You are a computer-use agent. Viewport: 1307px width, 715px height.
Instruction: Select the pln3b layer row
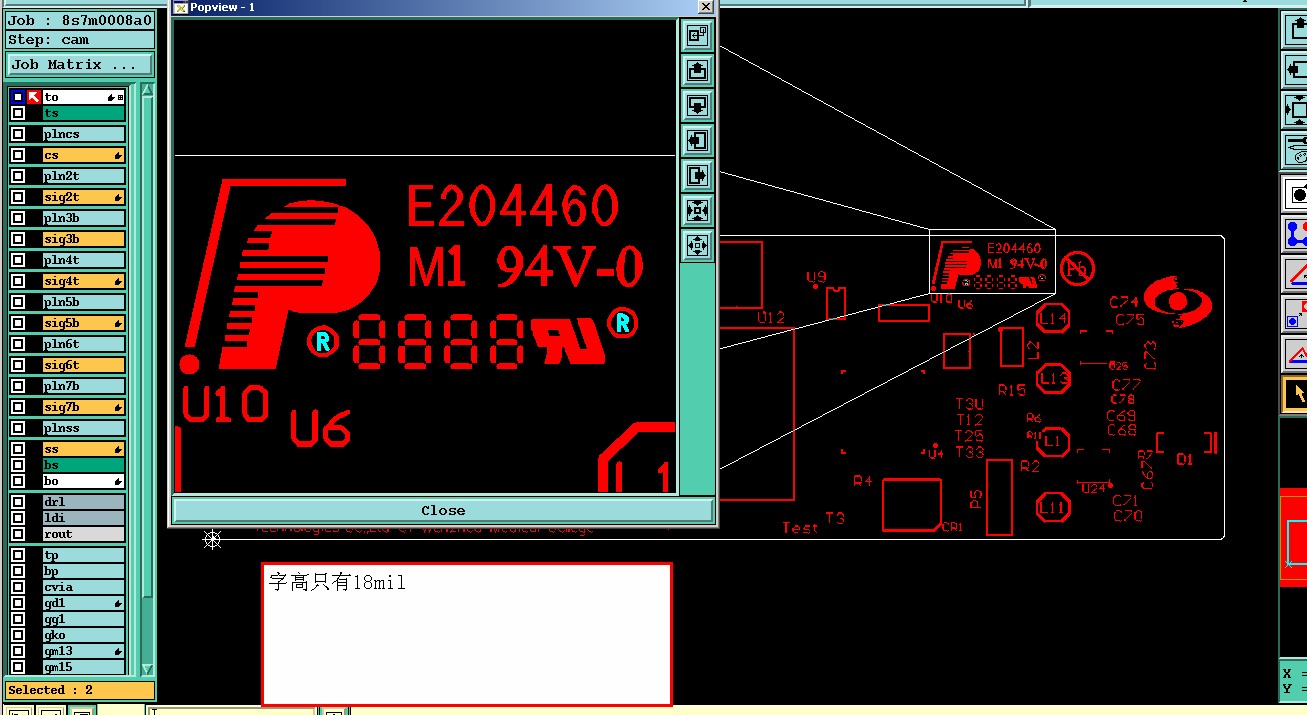point(83,218)
